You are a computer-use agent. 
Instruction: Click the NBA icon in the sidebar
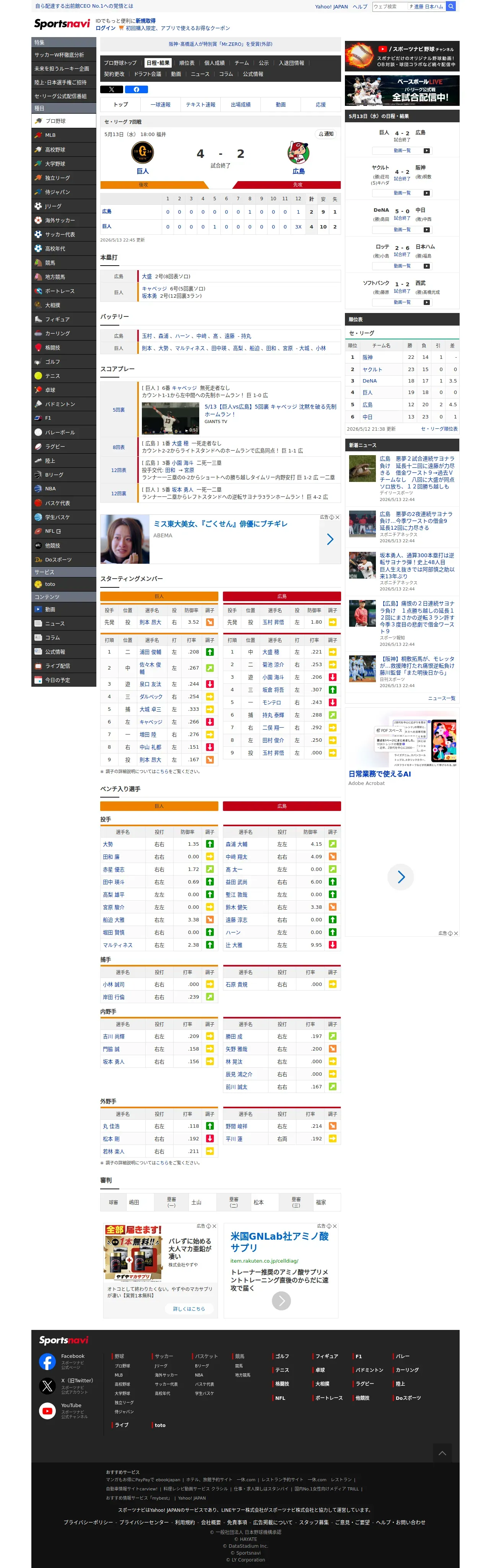[38, 489]
